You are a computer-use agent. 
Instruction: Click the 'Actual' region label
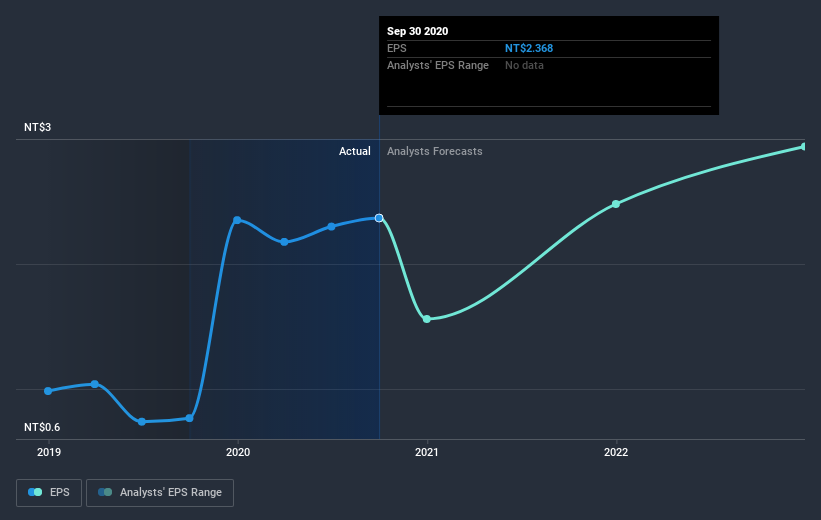[x=354, y=151]
